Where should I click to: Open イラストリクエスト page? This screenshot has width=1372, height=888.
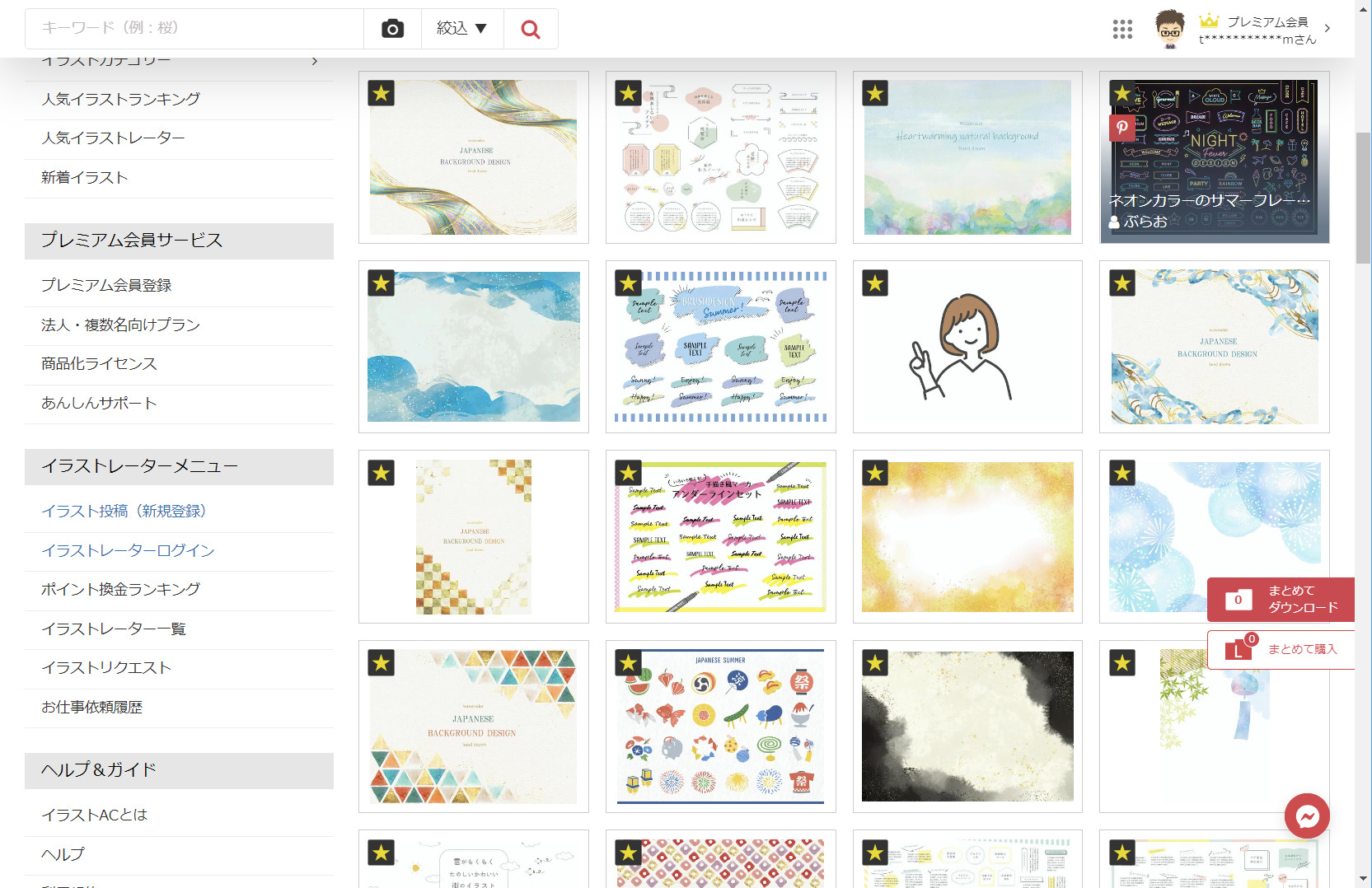(x=106, y=667)
